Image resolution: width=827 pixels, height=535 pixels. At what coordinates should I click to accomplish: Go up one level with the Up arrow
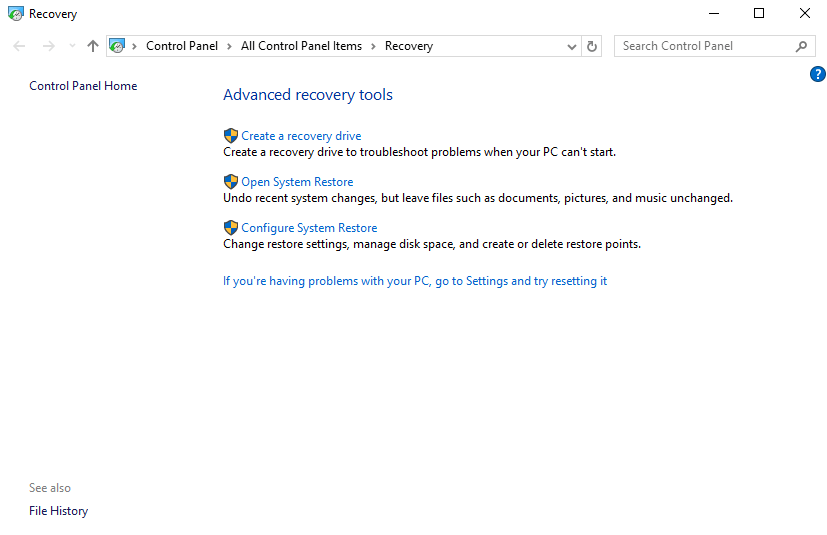(x=93, y=46)
